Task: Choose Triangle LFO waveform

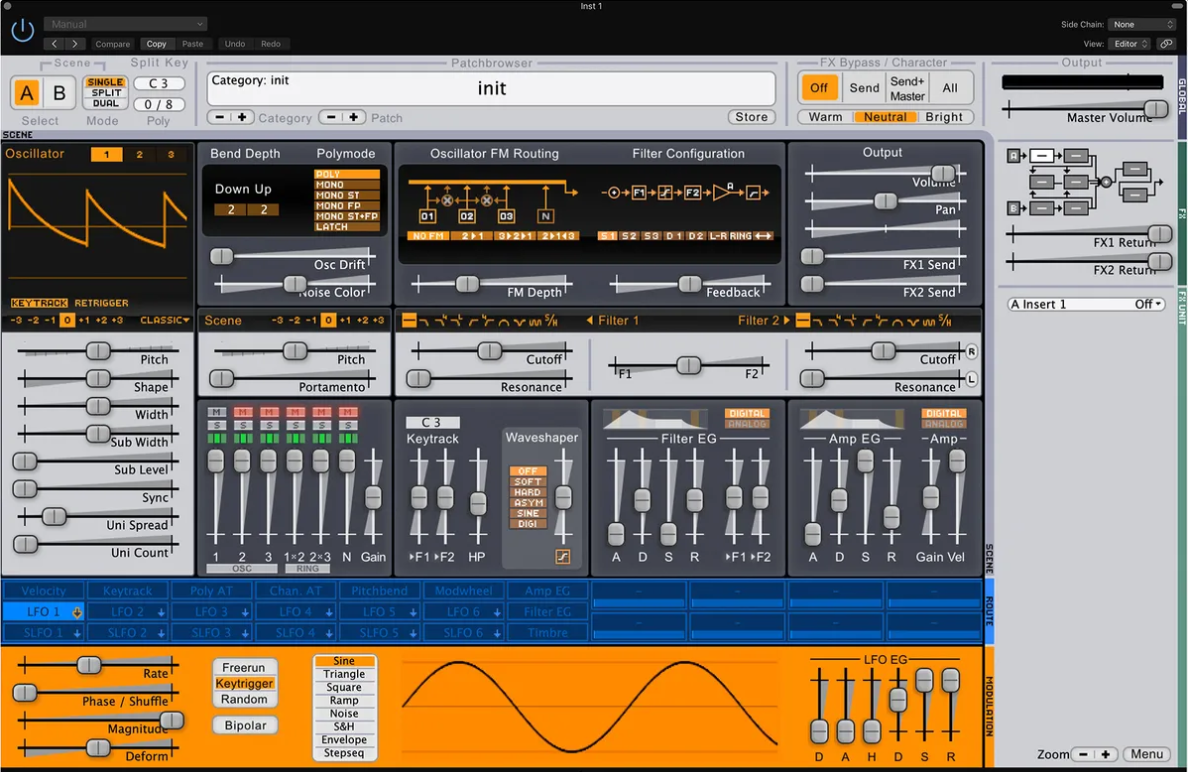Action: [344, 674]
